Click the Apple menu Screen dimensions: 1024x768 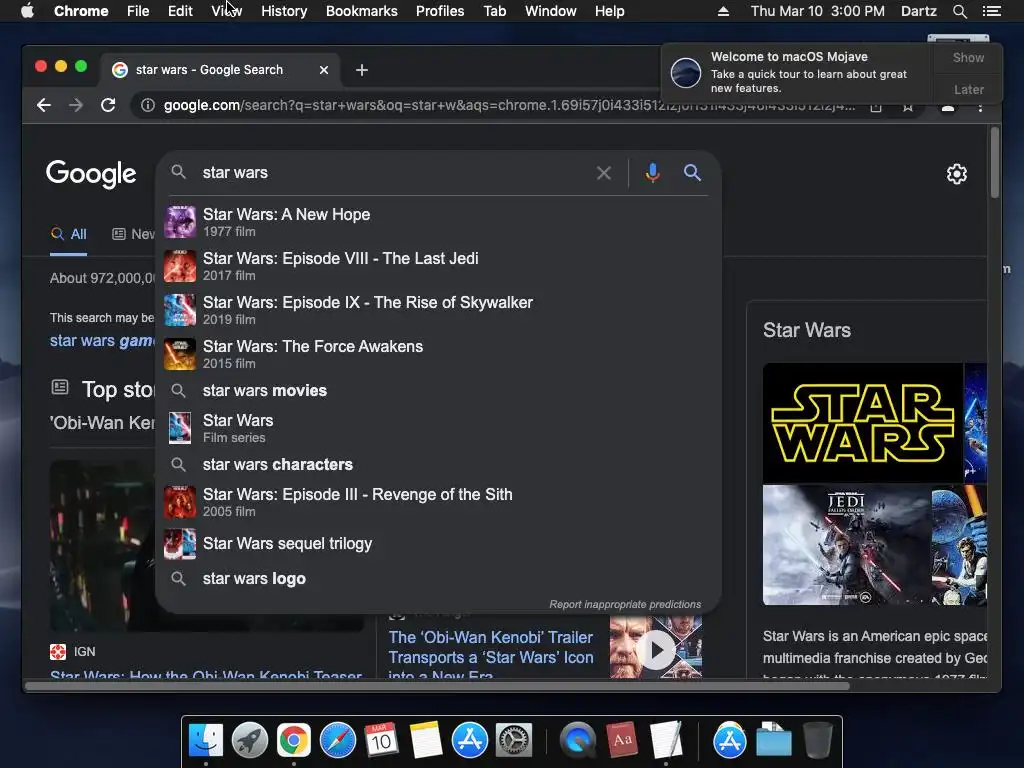tap(27, 11)
